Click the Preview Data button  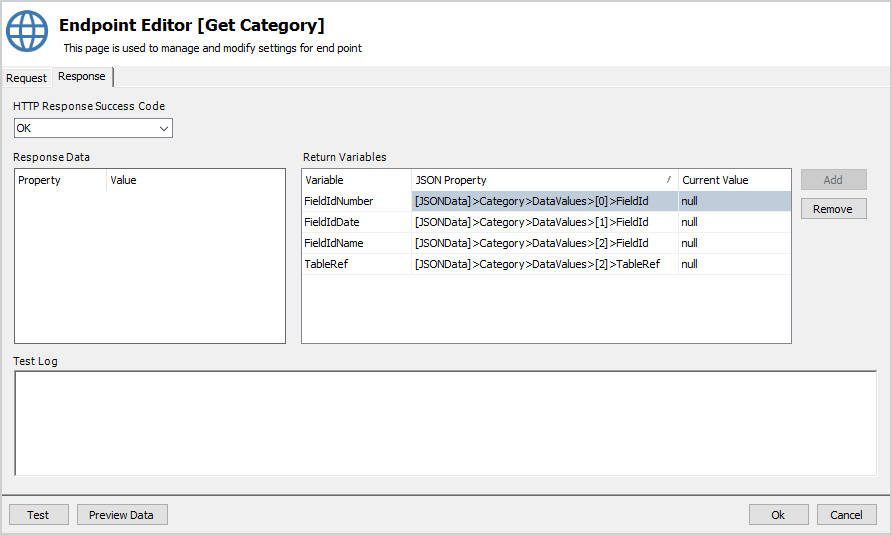[x=122, y=515]
